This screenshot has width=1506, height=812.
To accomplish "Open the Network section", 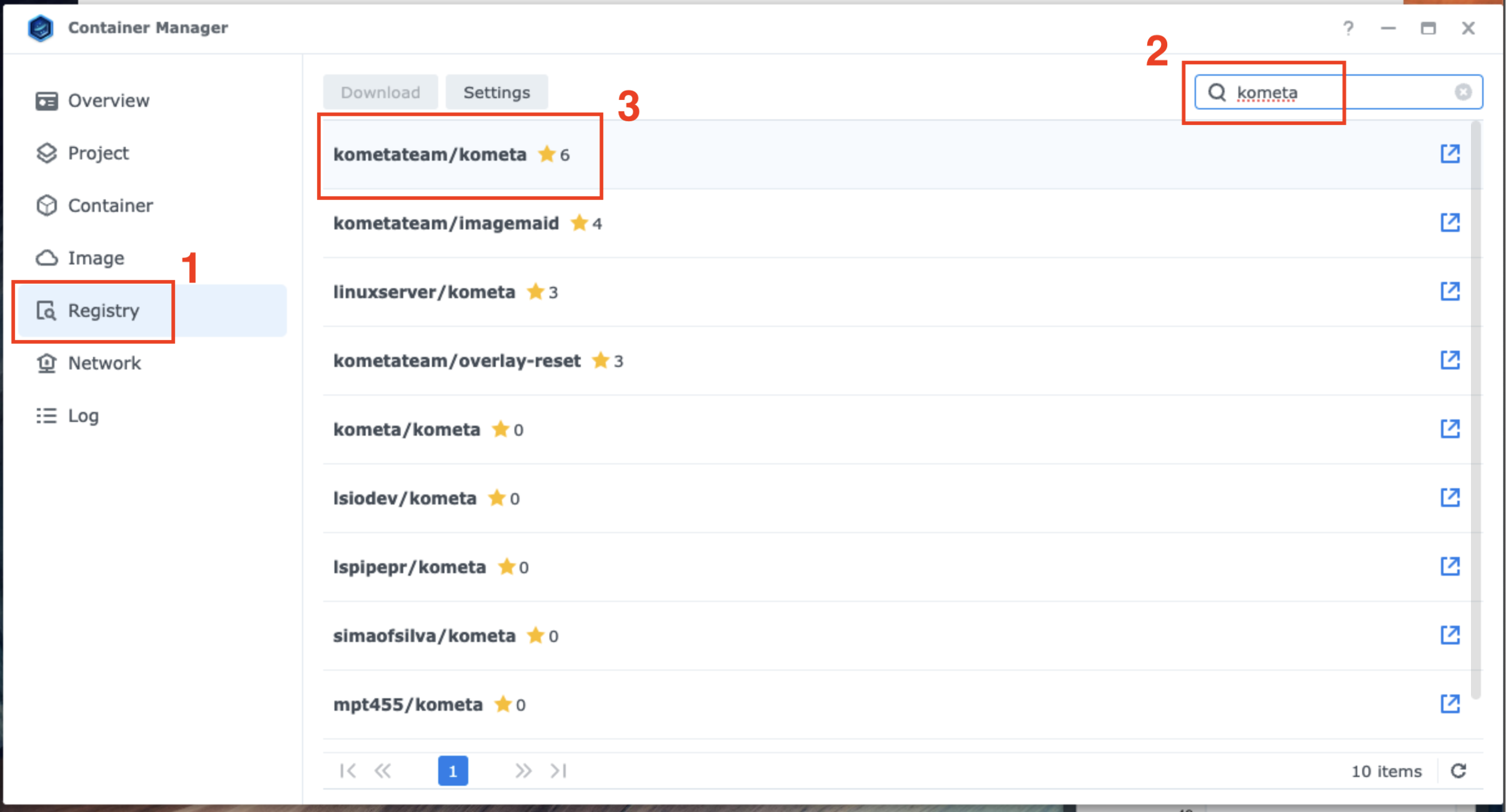I will point(152,363).
